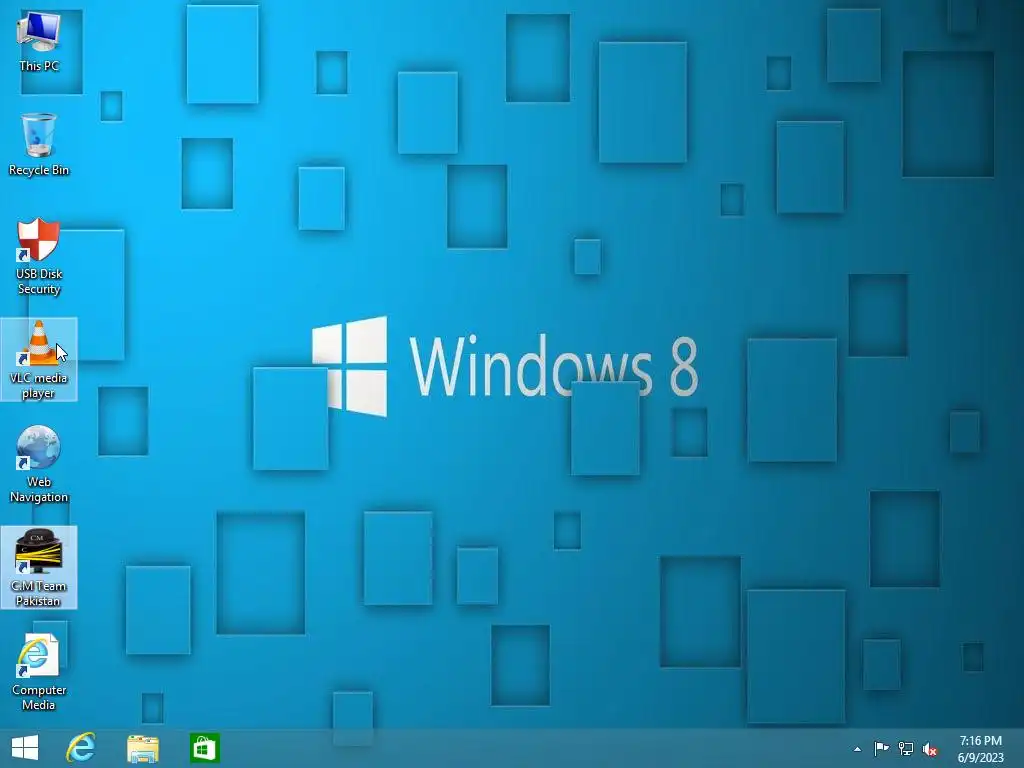1024x768 pixels.
Task: Select the Recycle Bin icon
Action: tap(39, 144)
